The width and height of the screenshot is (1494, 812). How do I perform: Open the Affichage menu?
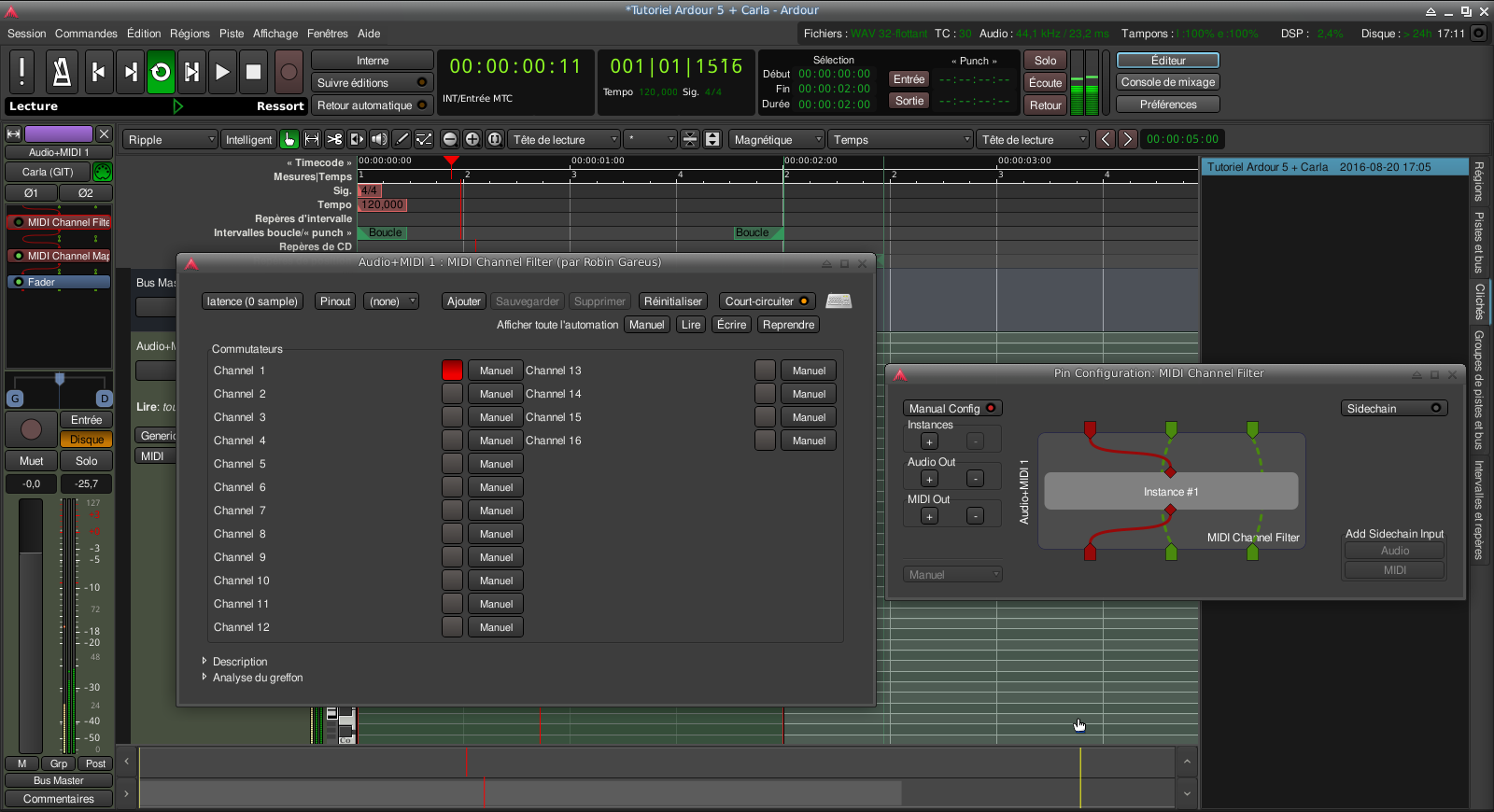pos(275,34)
